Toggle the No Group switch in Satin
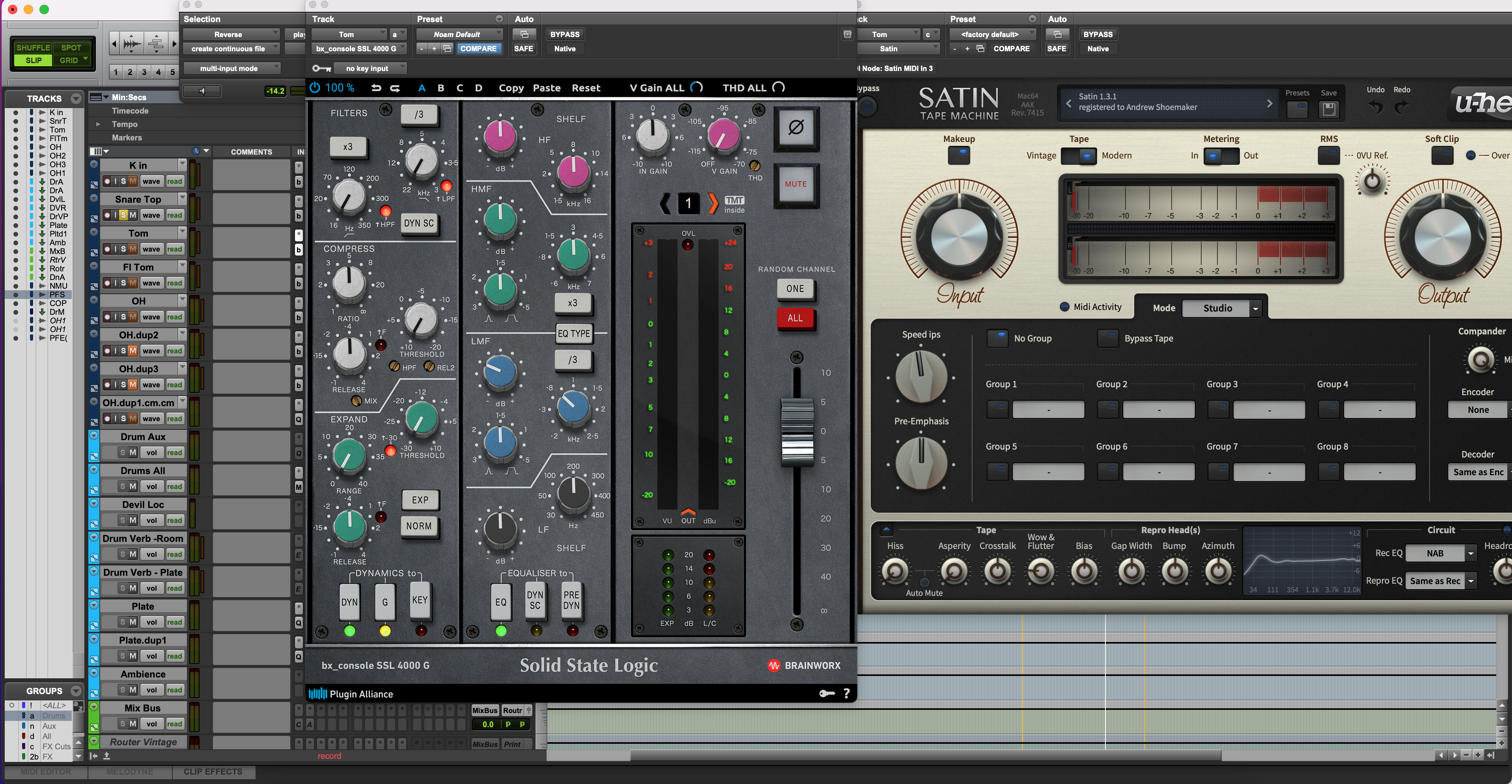1512x784 pixels. click(x=997, y=339)
